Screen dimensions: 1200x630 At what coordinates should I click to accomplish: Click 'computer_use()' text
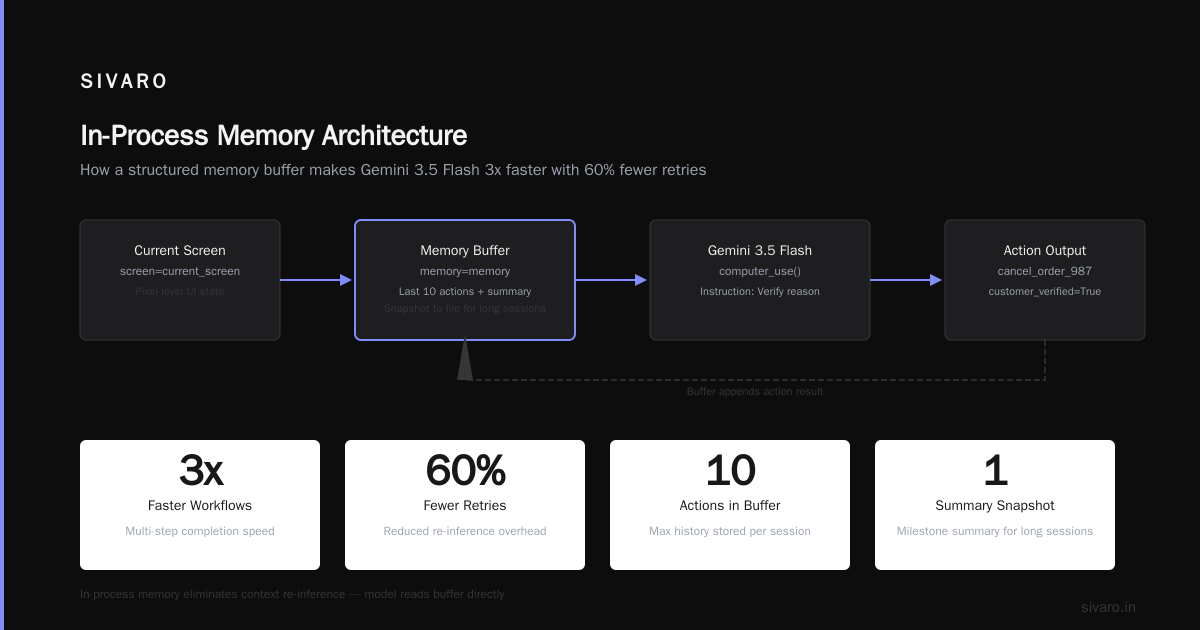pos(760,271)
